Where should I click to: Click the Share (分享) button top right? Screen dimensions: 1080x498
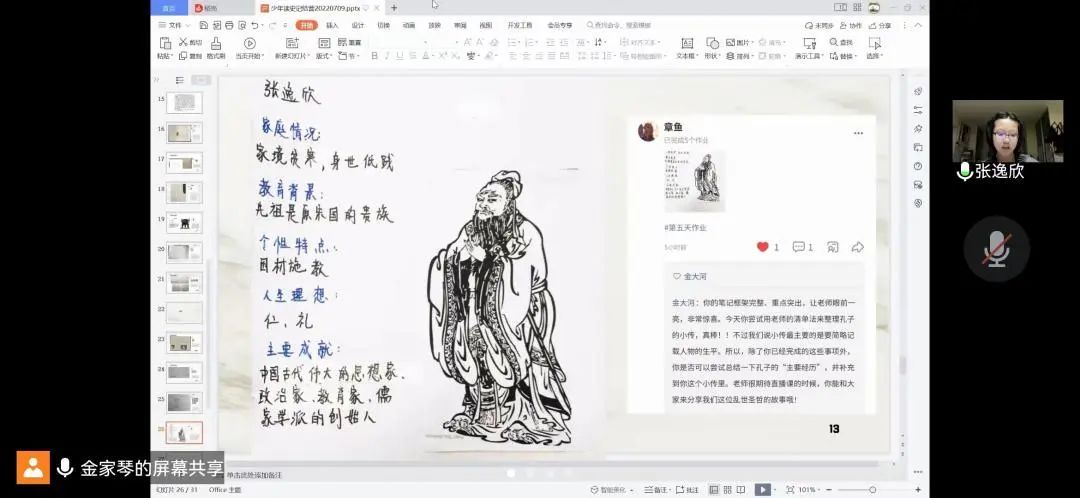pos(881,25)
